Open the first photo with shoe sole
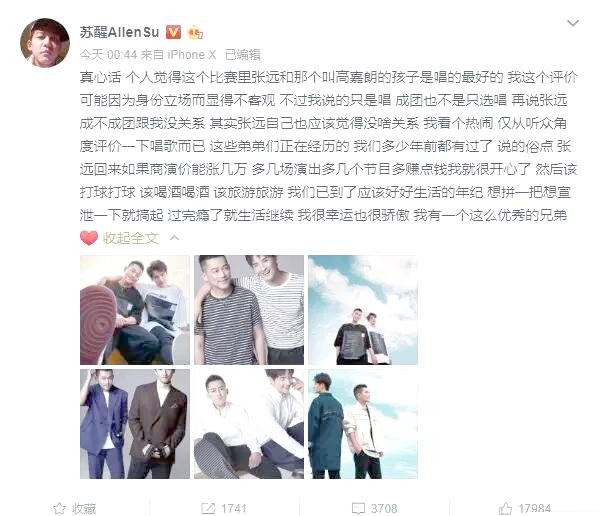Image resolution: width=599 pixels, height=516 pixels. 135,310
